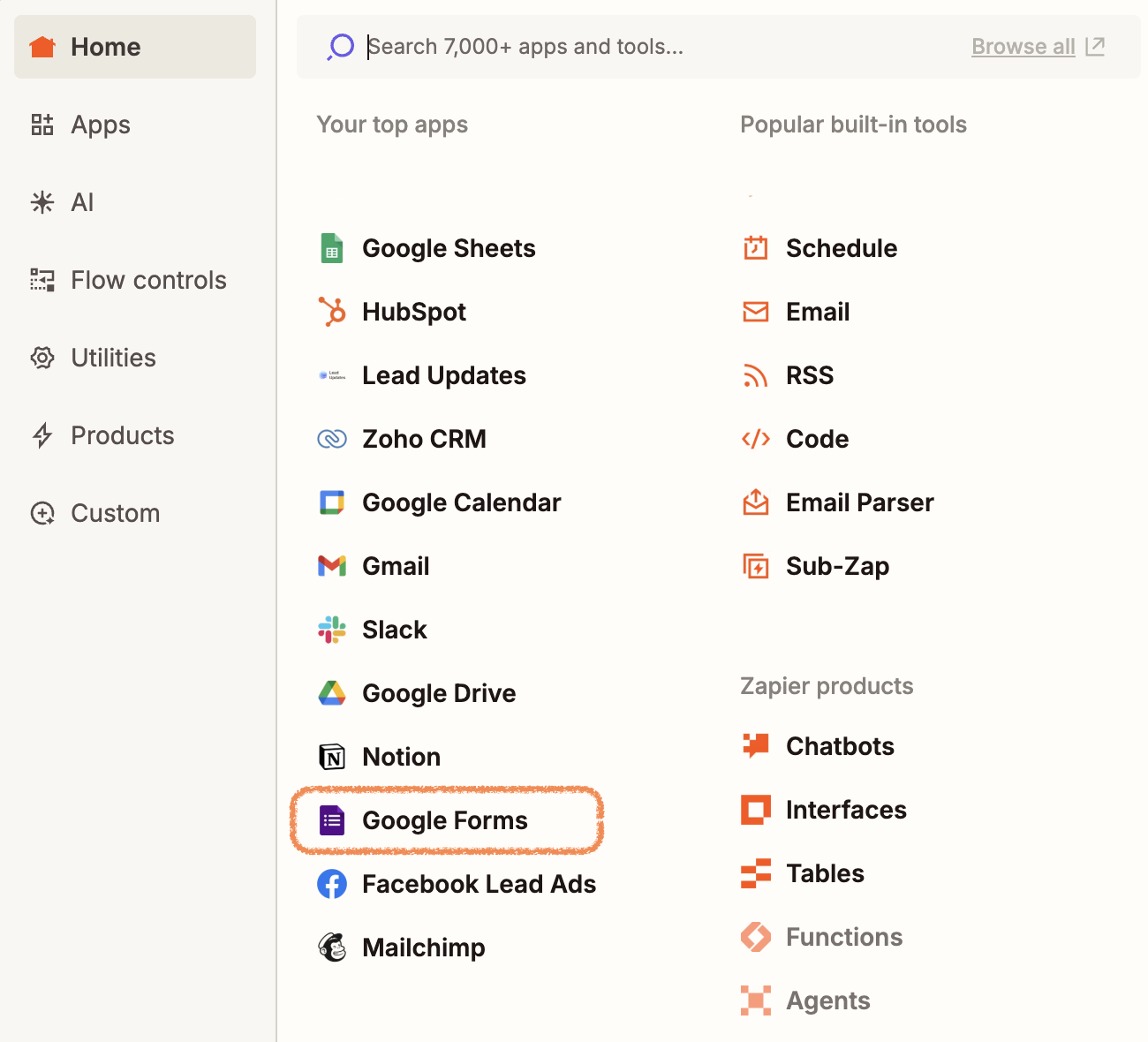This screenshot has height=1042, width=1148.
Task: Pick the Lead Updates app icon
Action: click(332, 375)
